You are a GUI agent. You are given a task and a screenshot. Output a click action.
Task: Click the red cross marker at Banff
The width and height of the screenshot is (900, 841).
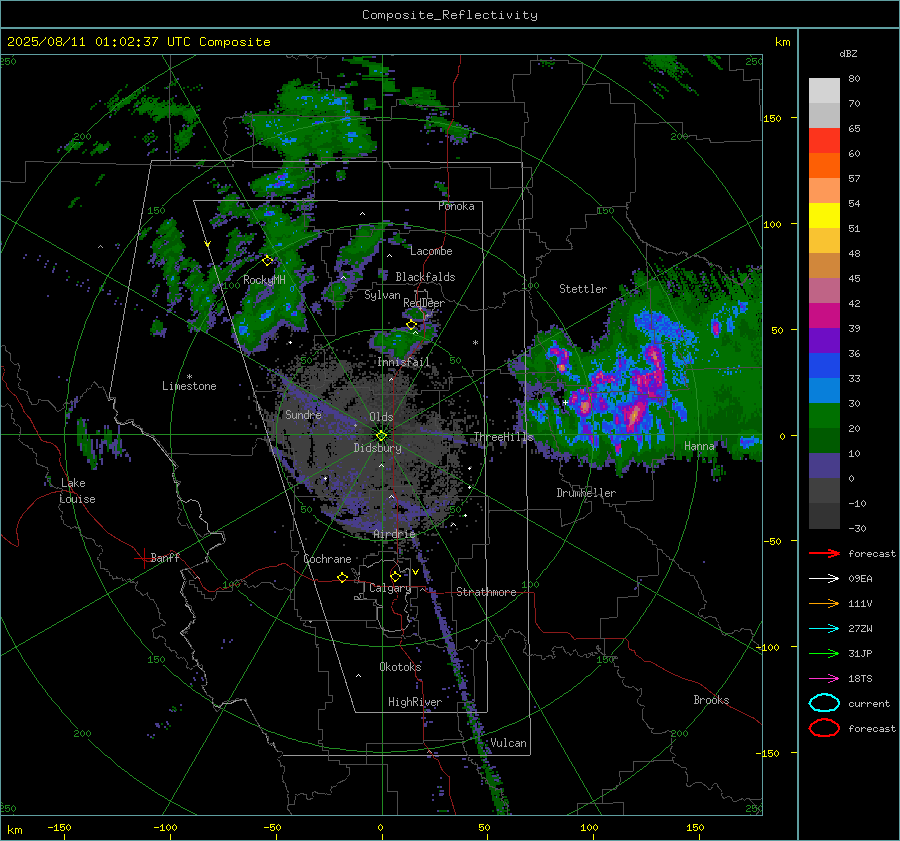142,558
